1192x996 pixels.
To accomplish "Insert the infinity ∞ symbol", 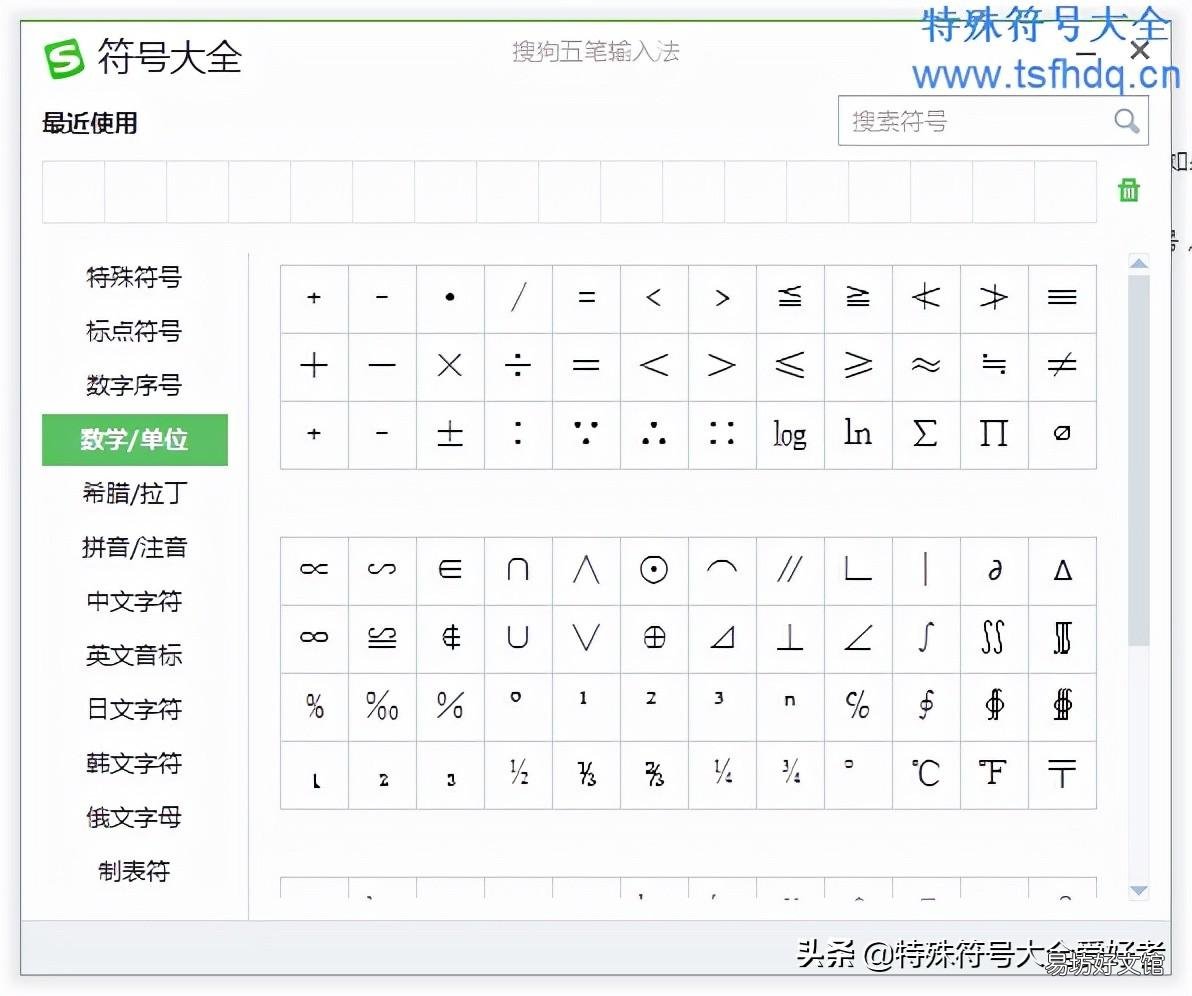I will coord(314,638).
